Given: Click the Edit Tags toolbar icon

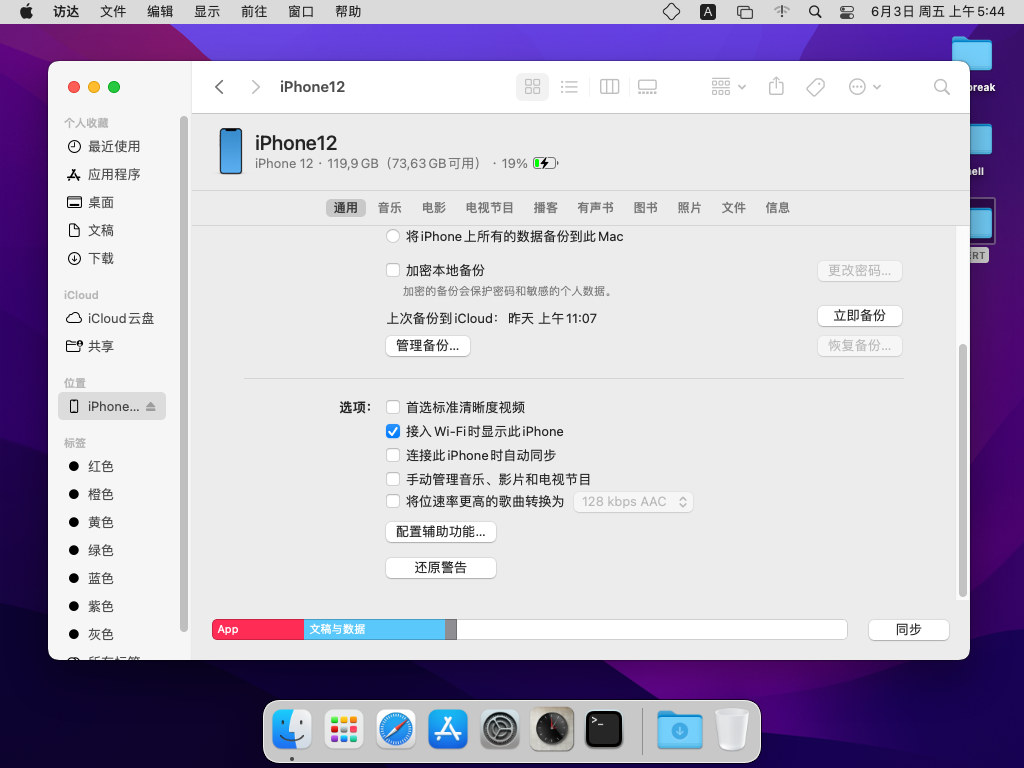Looking at the screenshot, I should click(x=816, y=87).
